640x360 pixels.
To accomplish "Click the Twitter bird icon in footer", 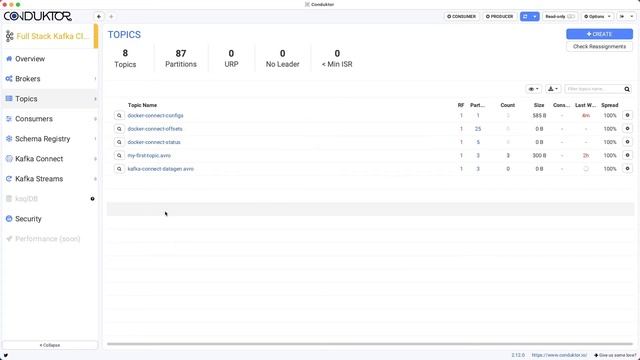I will pos(6,356).
